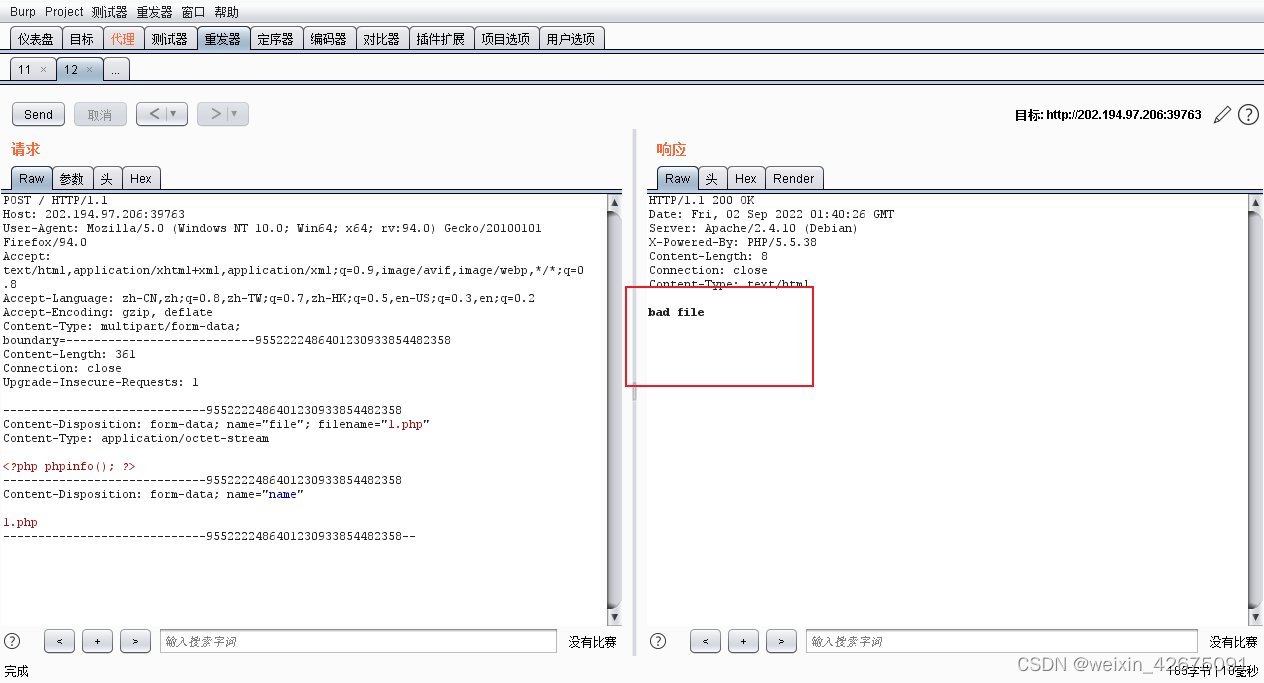This screenshot has width=1264, height=683.
Task: Click the 取消 cancel button
Action: 100,114
